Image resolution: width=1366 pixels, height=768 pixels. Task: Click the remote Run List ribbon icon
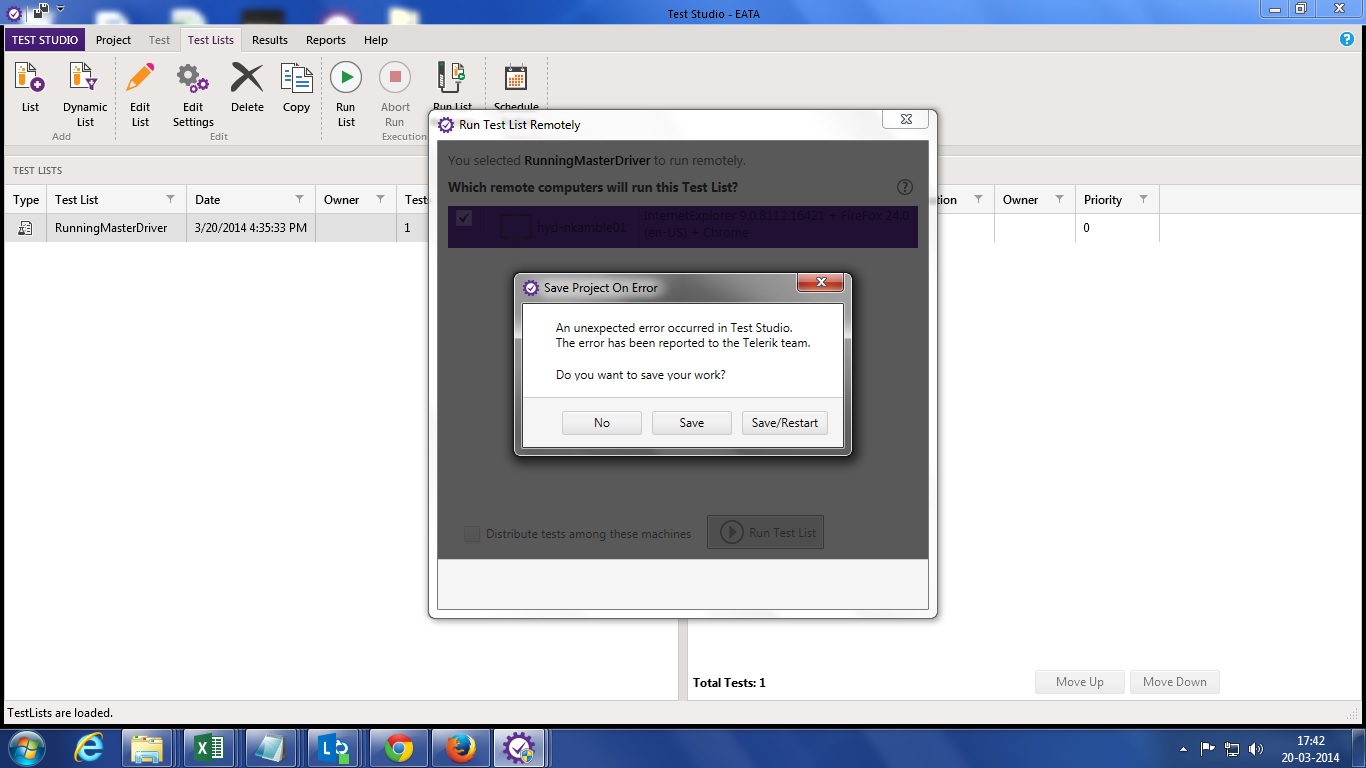452,86
